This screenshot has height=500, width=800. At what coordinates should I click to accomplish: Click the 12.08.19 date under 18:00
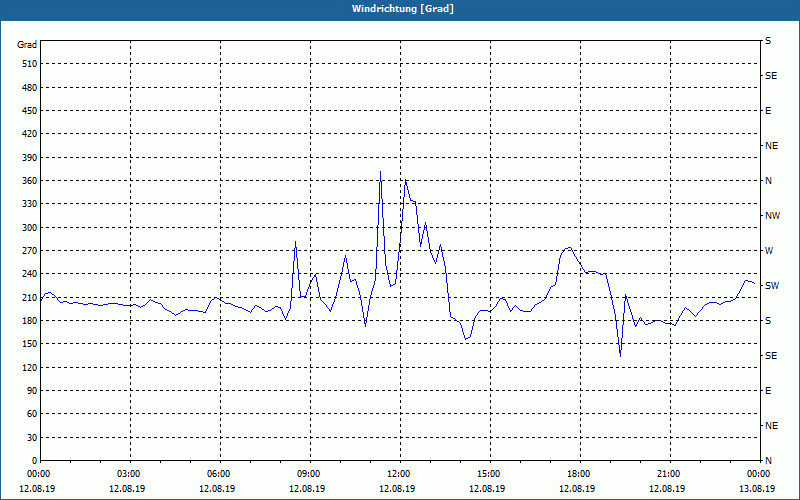click(577, 488)
